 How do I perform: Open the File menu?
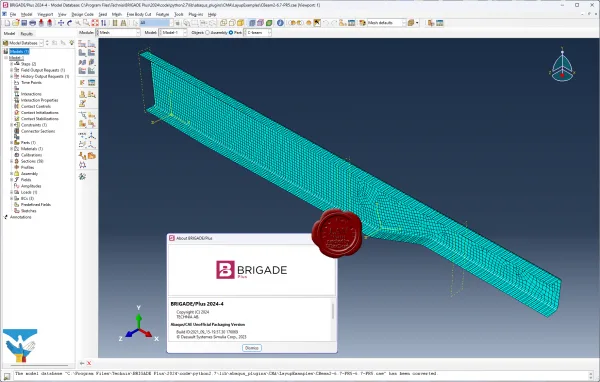point(13,15)
